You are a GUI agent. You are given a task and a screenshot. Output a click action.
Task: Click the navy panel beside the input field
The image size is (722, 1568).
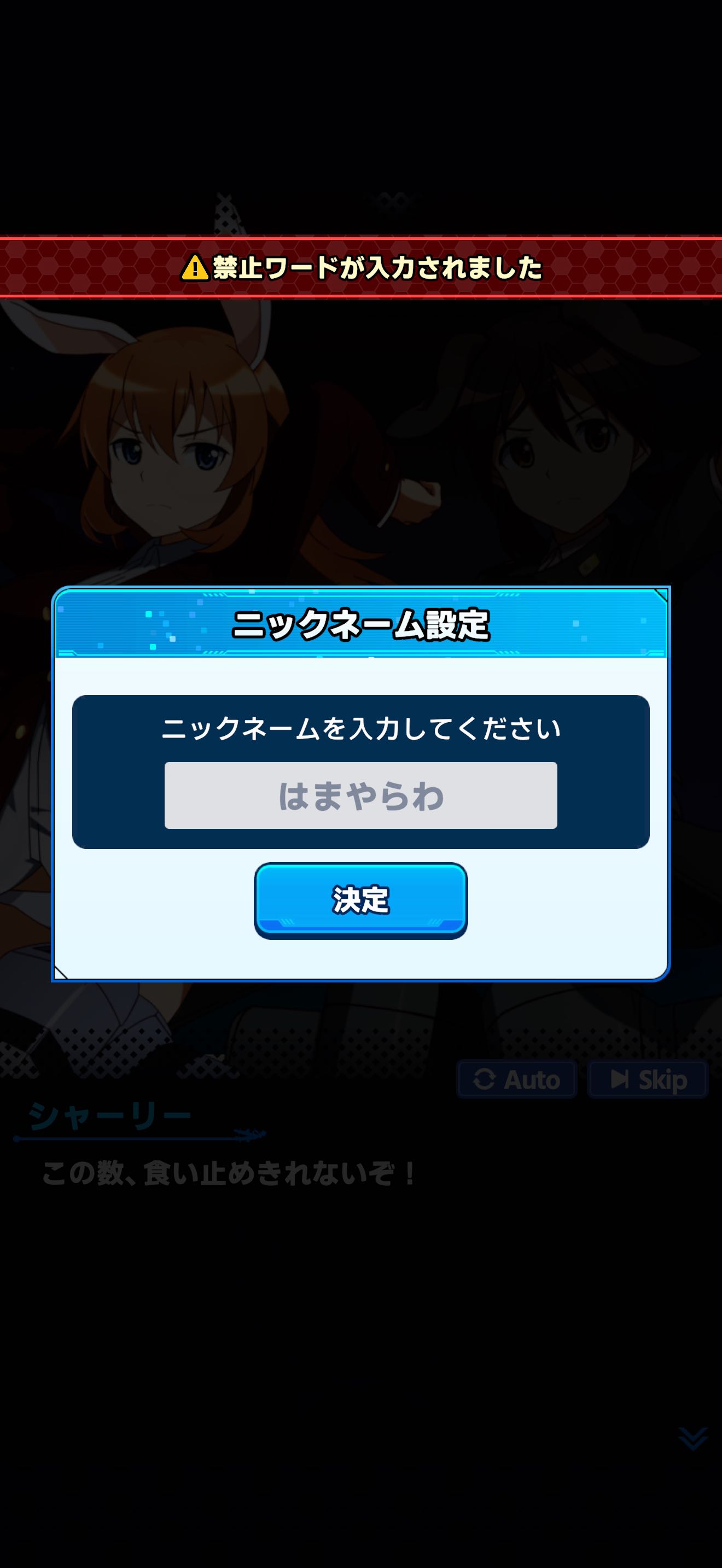pyautogui.click(x=118, y=795)
